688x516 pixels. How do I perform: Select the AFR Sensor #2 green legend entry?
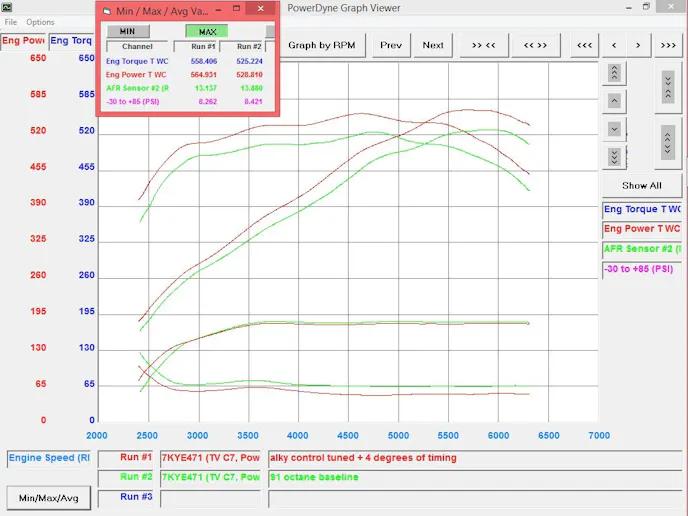pos(641,249)
